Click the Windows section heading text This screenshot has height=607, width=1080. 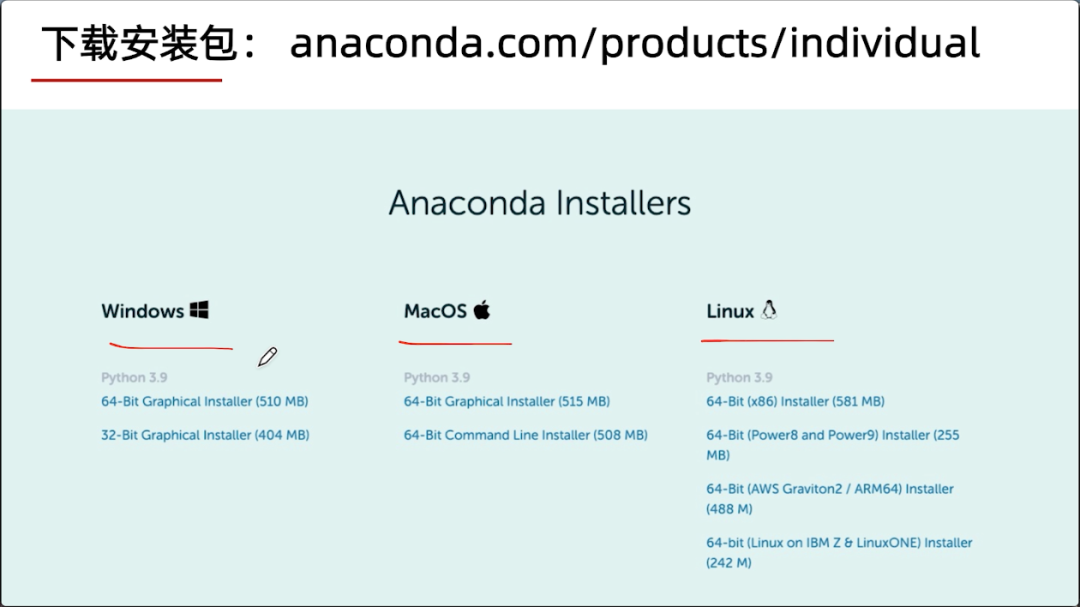tap(142, 311)
